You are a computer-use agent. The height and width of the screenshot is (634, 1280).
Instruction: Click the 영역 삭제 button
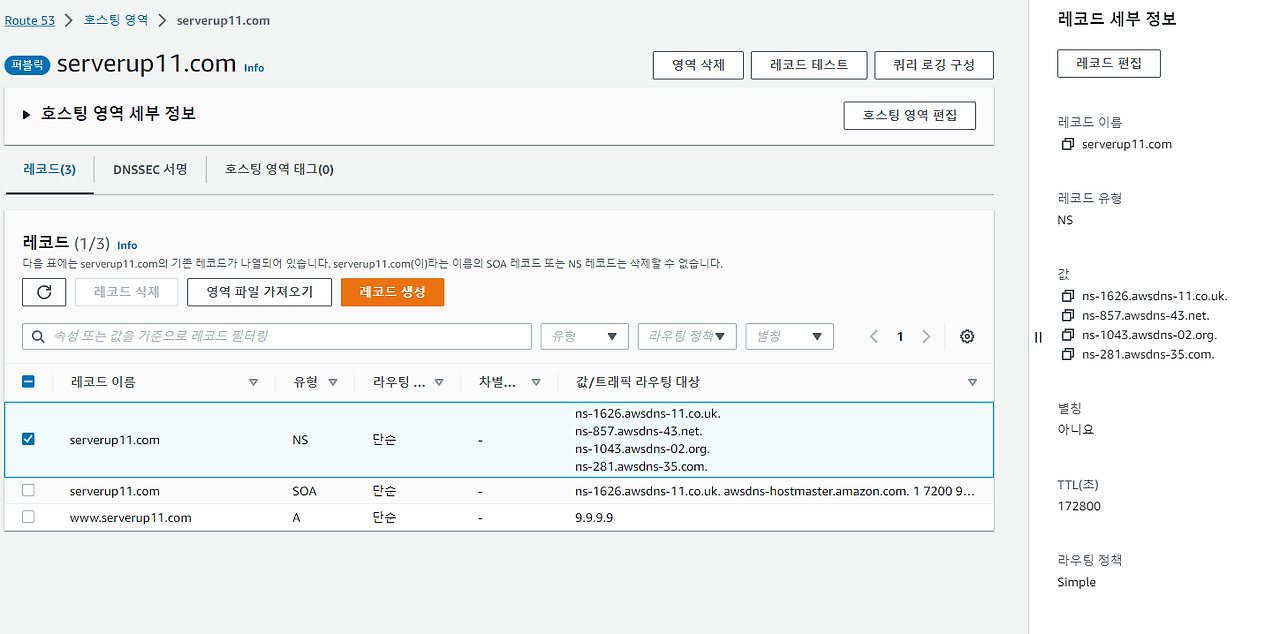[698, 65]
